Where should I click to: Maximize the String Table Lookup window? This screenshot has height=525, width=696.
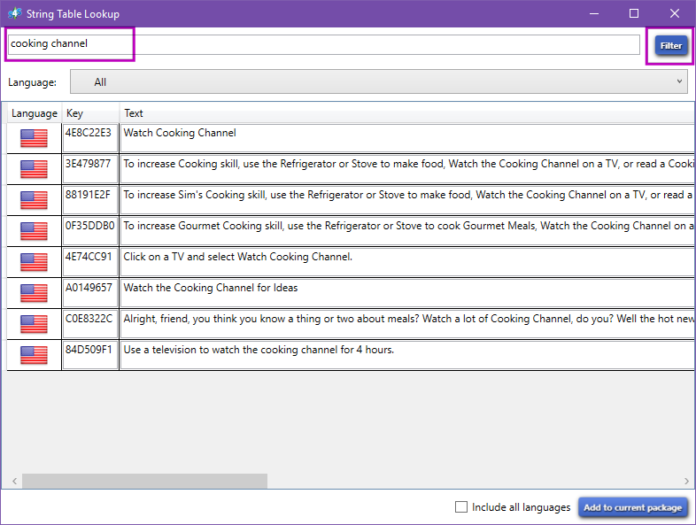tap(633, 13)
